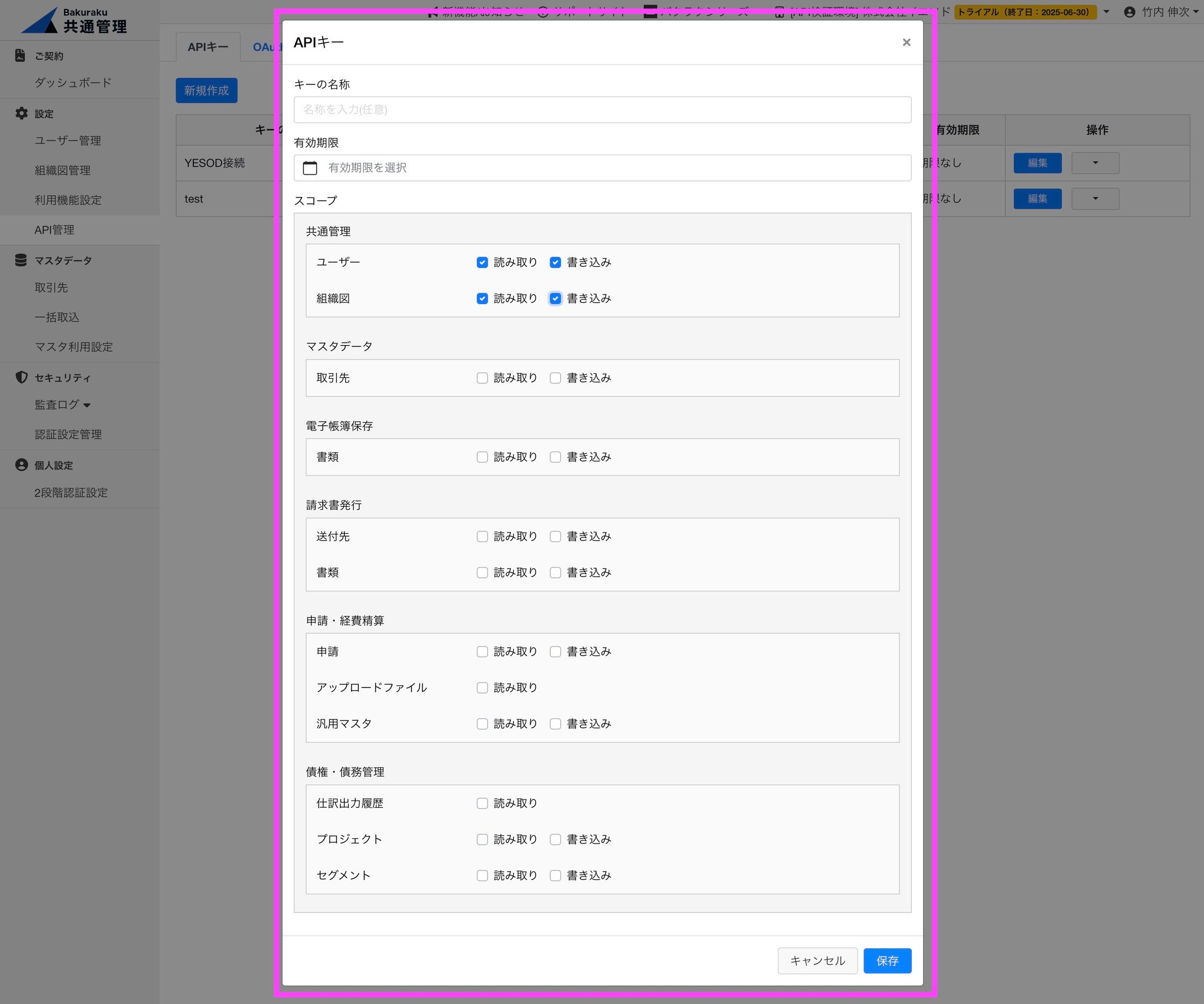The width and height of the screenshot is (1204, 1004).
Task: Open dropdown next to YESOD接続 編集 button
Action: coord(1095,163)
